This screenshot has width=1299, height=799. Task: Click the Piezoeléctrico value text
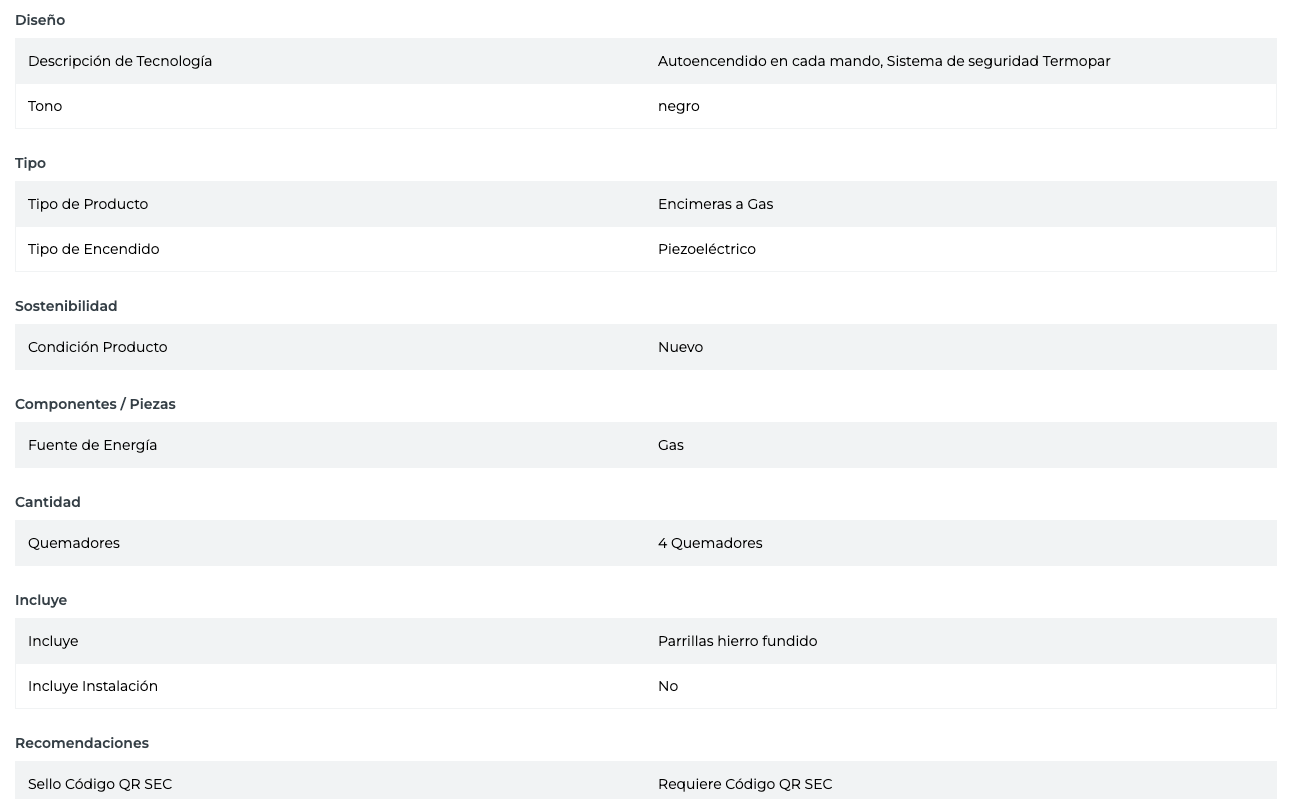(706, 249)
